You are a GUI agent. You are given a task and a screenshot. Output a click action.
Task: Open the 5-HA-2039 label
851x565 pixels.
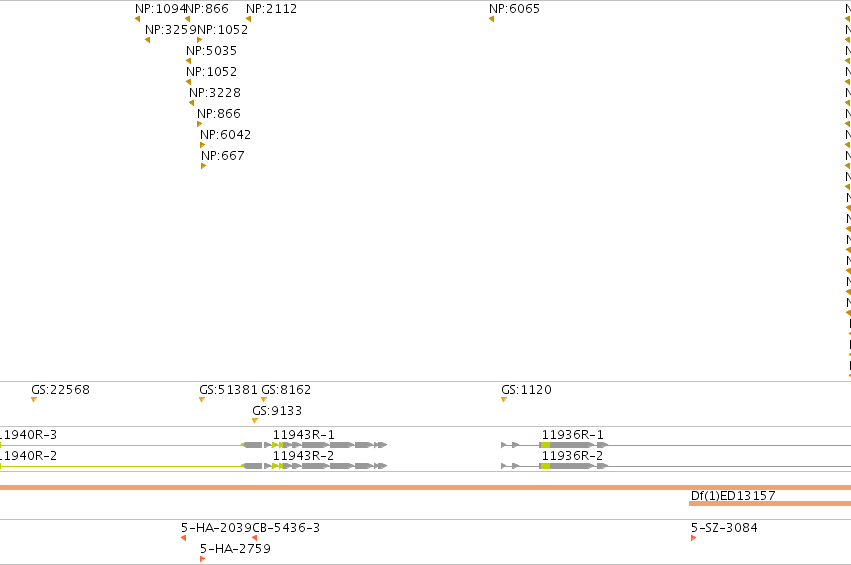(217, 528)
